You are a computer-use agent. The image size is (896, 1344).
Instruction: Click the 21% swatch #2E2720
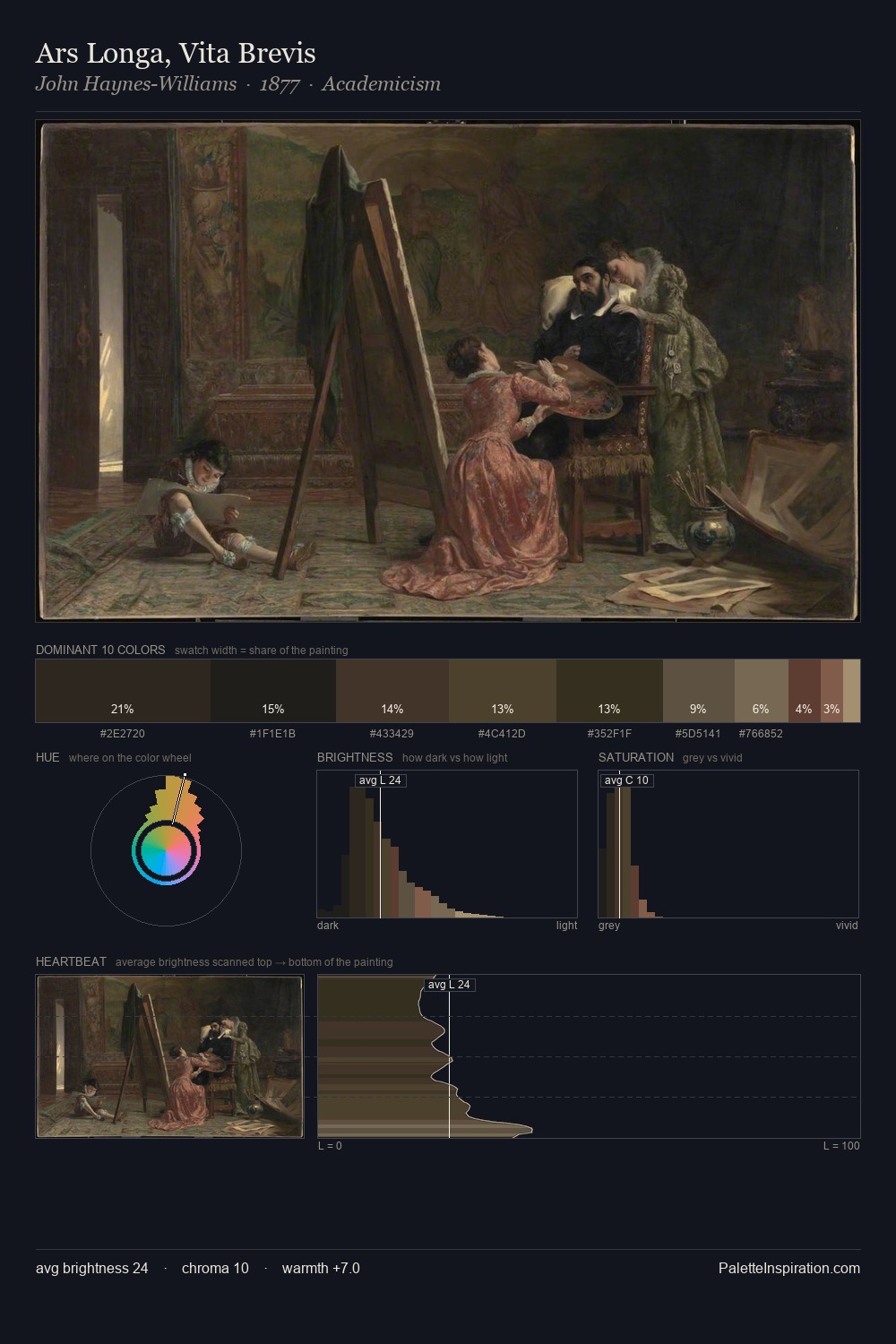(123, 691)
